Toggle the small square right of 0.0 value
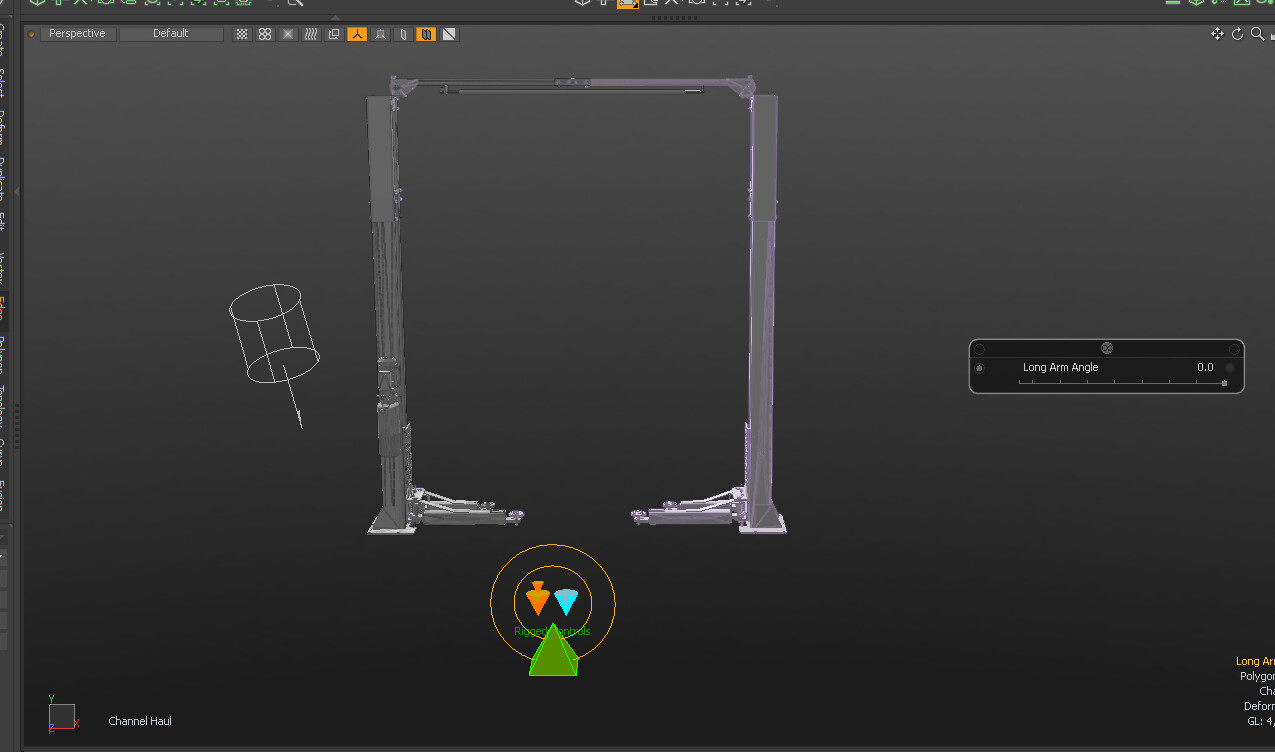 tap(1230, 368)
